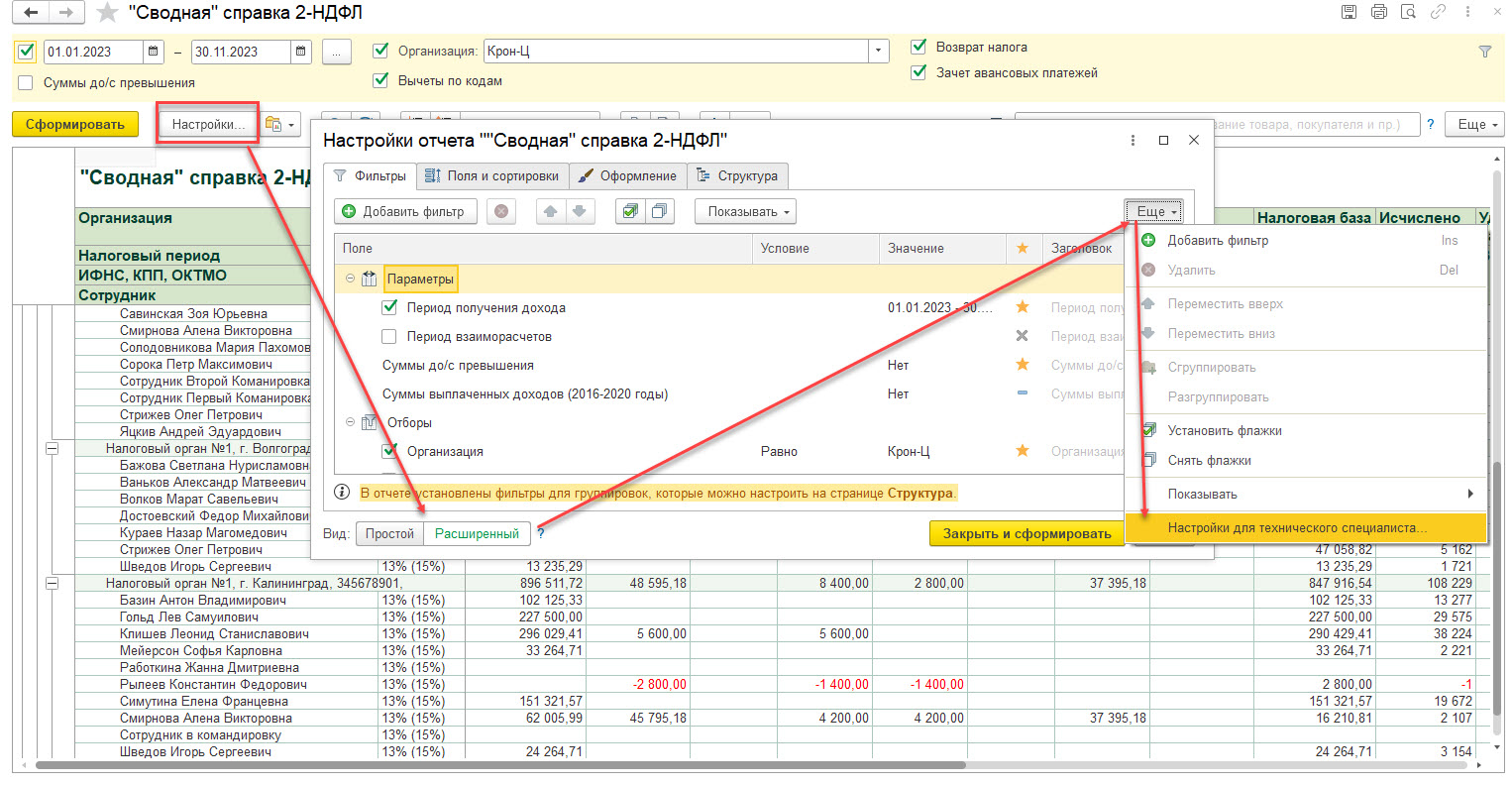Click dash icon in Суммы выплаченных доходов row

1023,393
